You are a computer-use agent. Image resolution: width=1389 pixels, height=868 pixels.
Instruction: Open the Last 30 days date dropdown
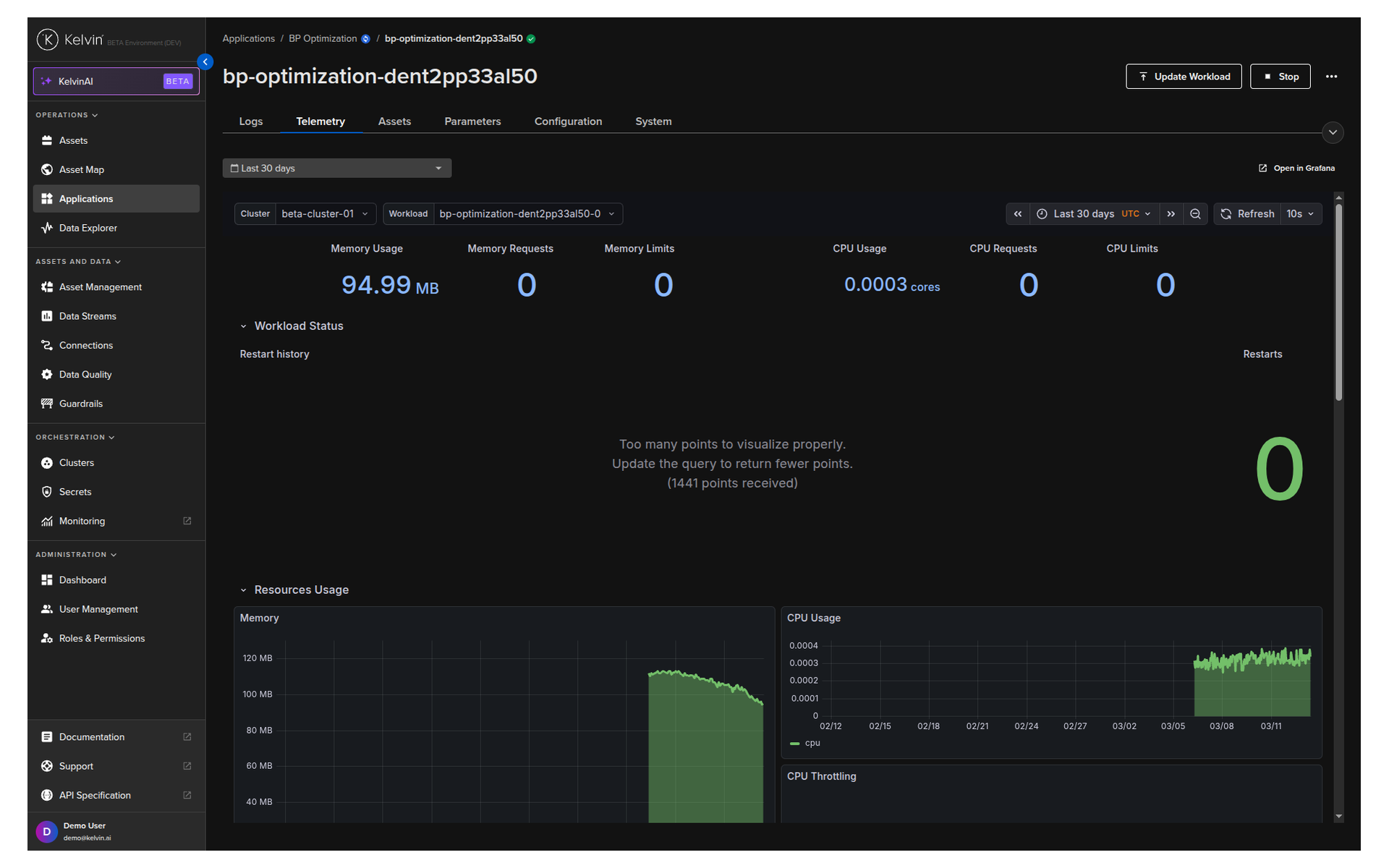point(337,169)
